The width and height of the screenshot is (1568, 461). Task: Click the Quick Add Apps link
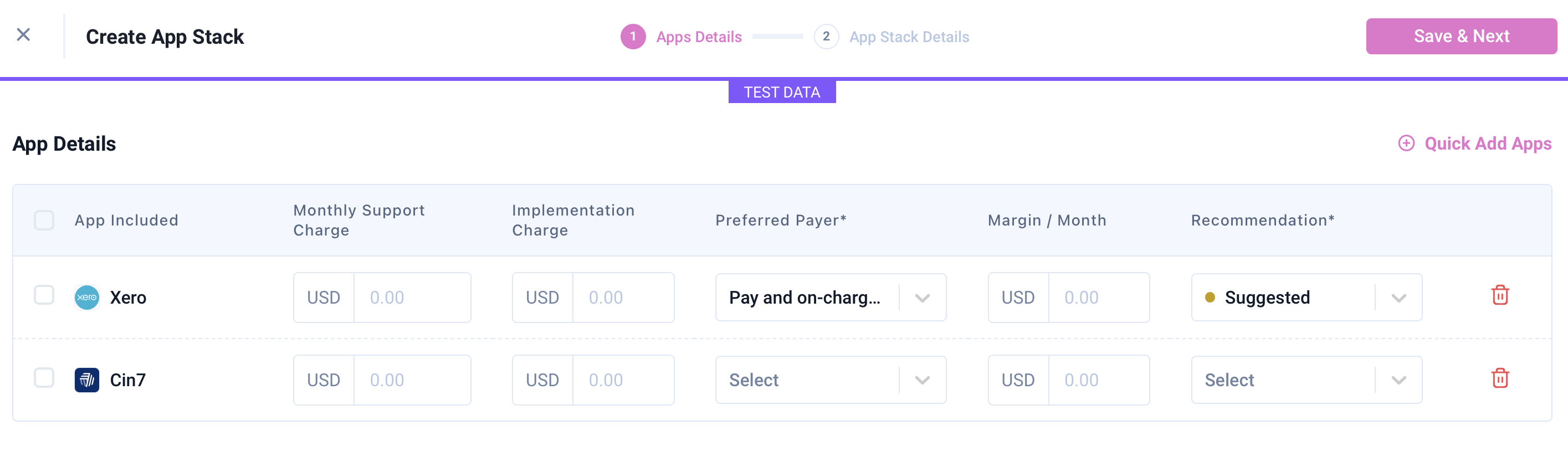tap(1487, 144)
